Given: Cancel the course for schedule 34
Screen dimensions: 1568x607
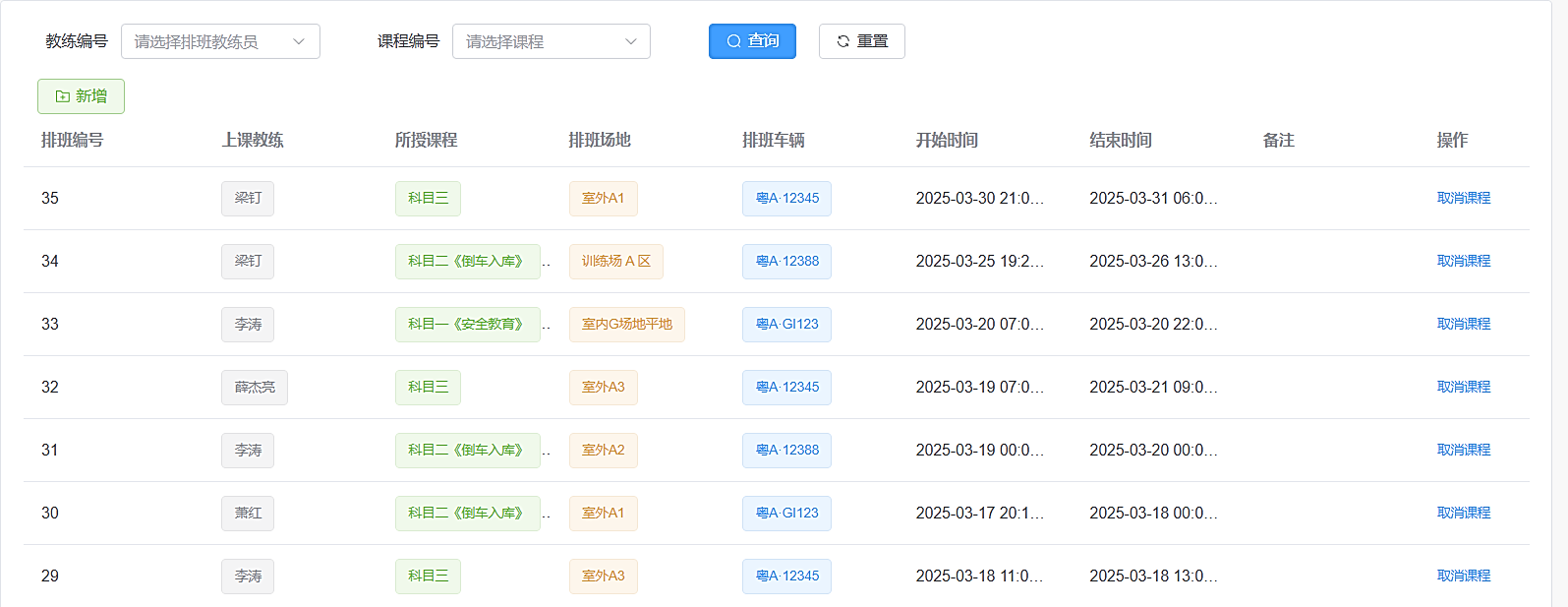Looking at the screenshot, I should point(1463,261).
